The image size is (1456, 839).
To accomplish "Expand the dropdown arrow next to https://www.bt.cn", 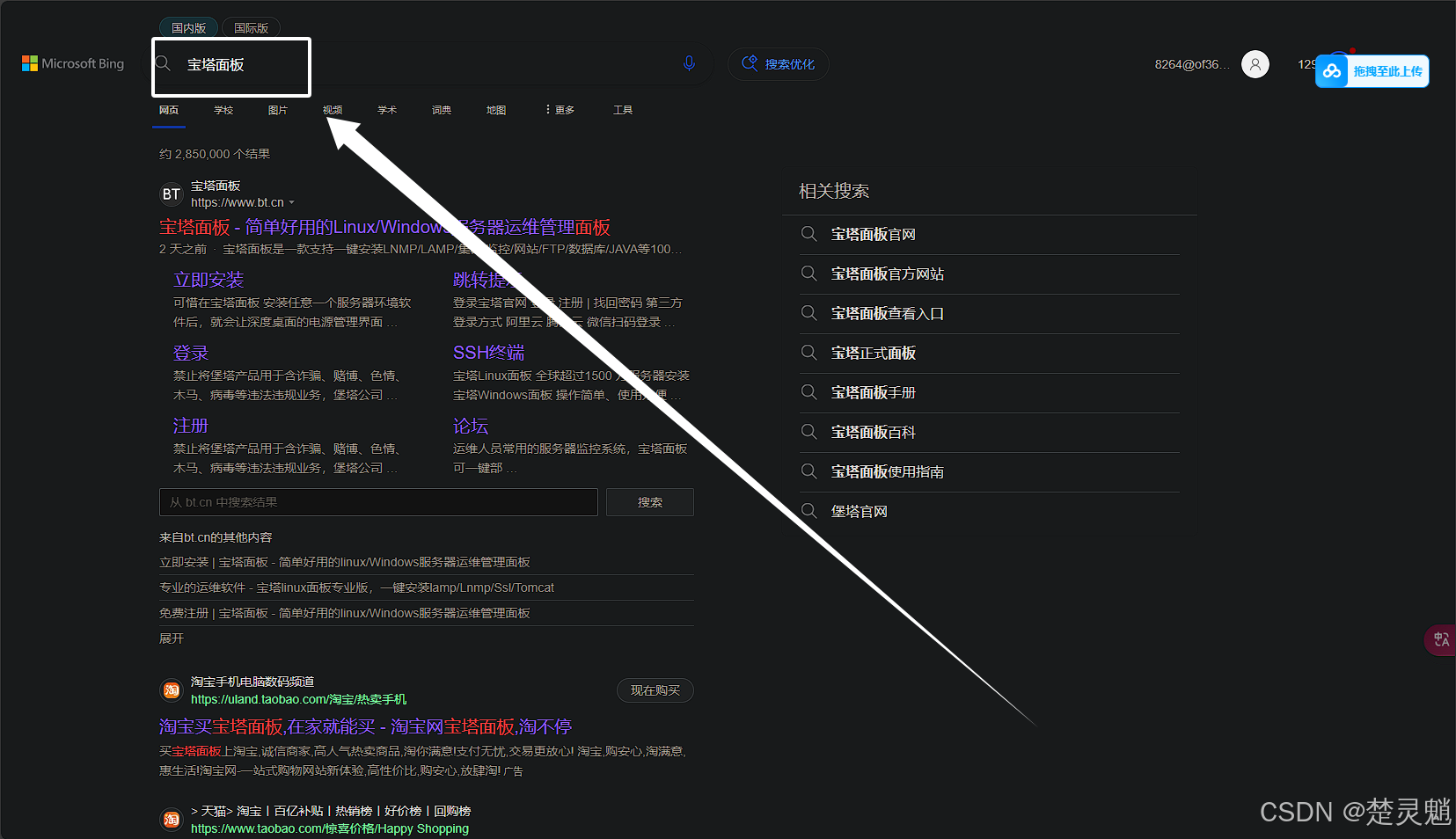I will [292, 203].
